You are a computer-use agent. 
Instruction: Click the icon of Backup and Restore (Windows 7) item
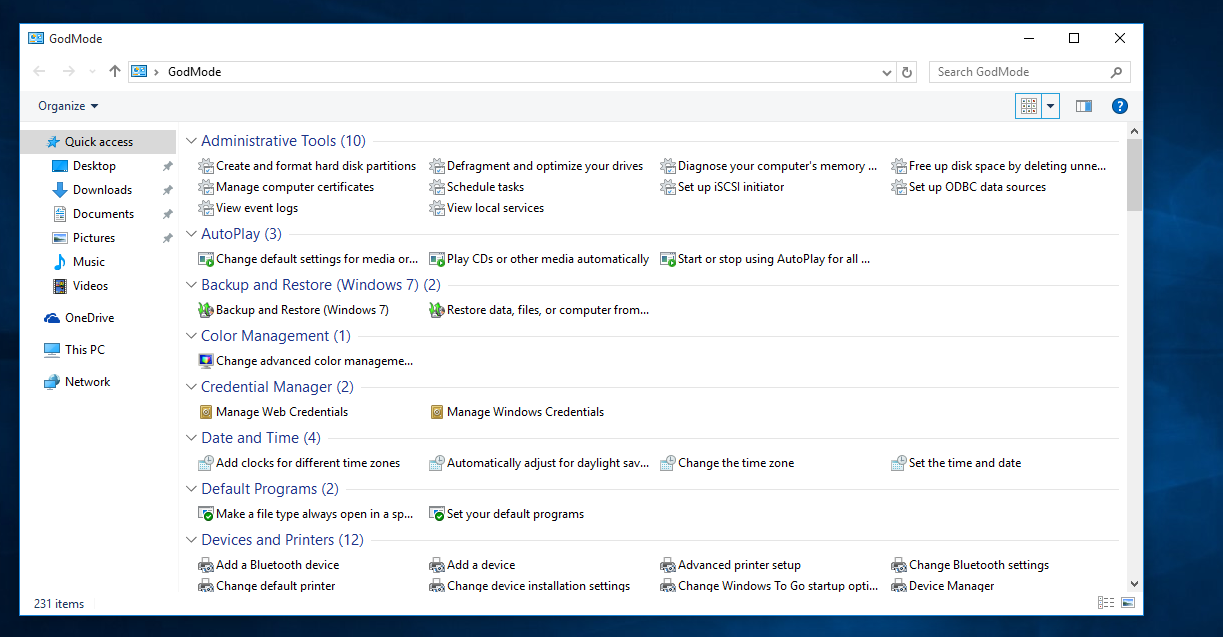point(206,310)
